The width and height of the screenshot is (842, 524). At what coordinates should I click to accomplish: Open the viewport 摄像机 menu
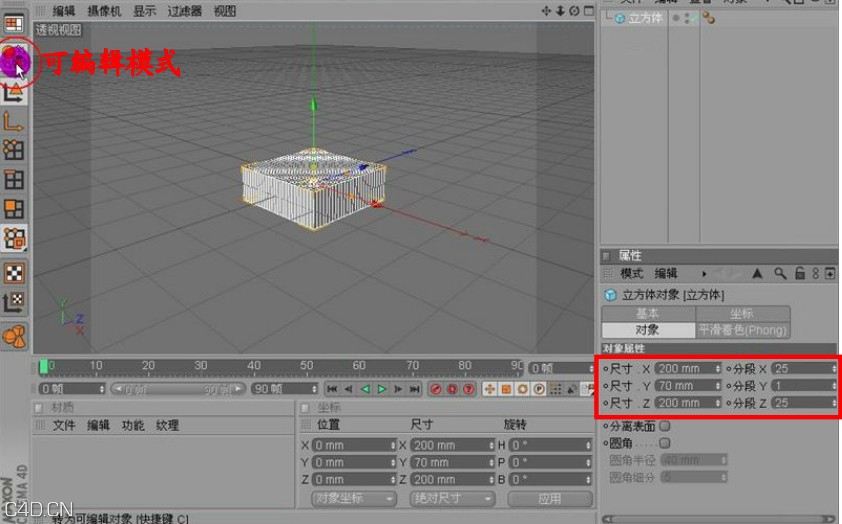click(104, 11)
